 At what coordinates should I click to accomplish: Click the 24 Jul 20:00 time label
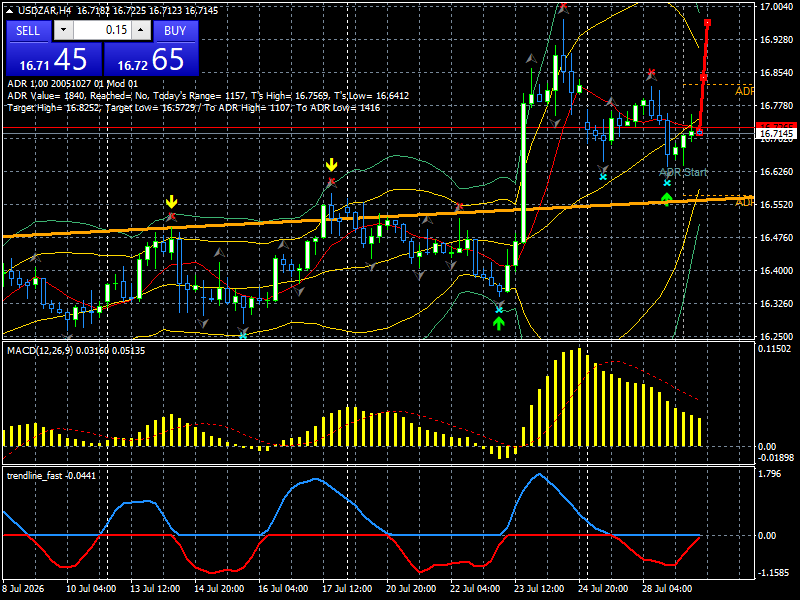coord(603,589)
